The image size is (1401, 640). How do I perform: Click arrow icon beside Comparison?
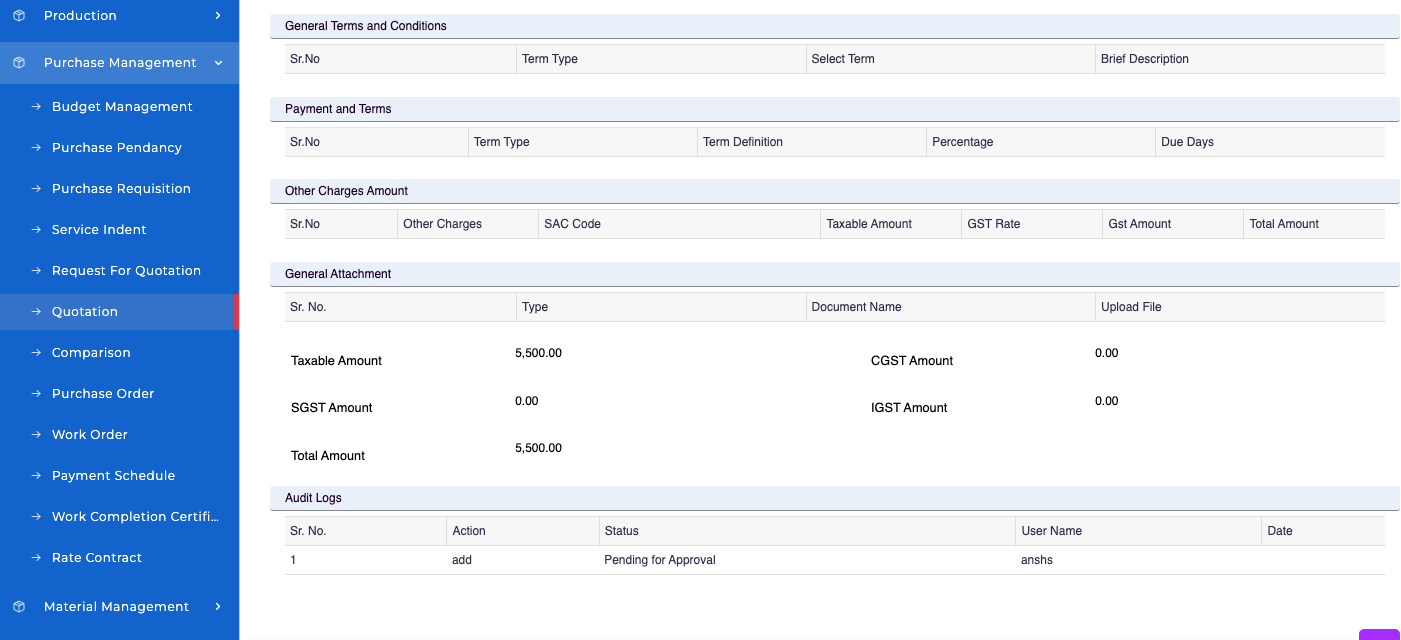click(x=36, y=353)
